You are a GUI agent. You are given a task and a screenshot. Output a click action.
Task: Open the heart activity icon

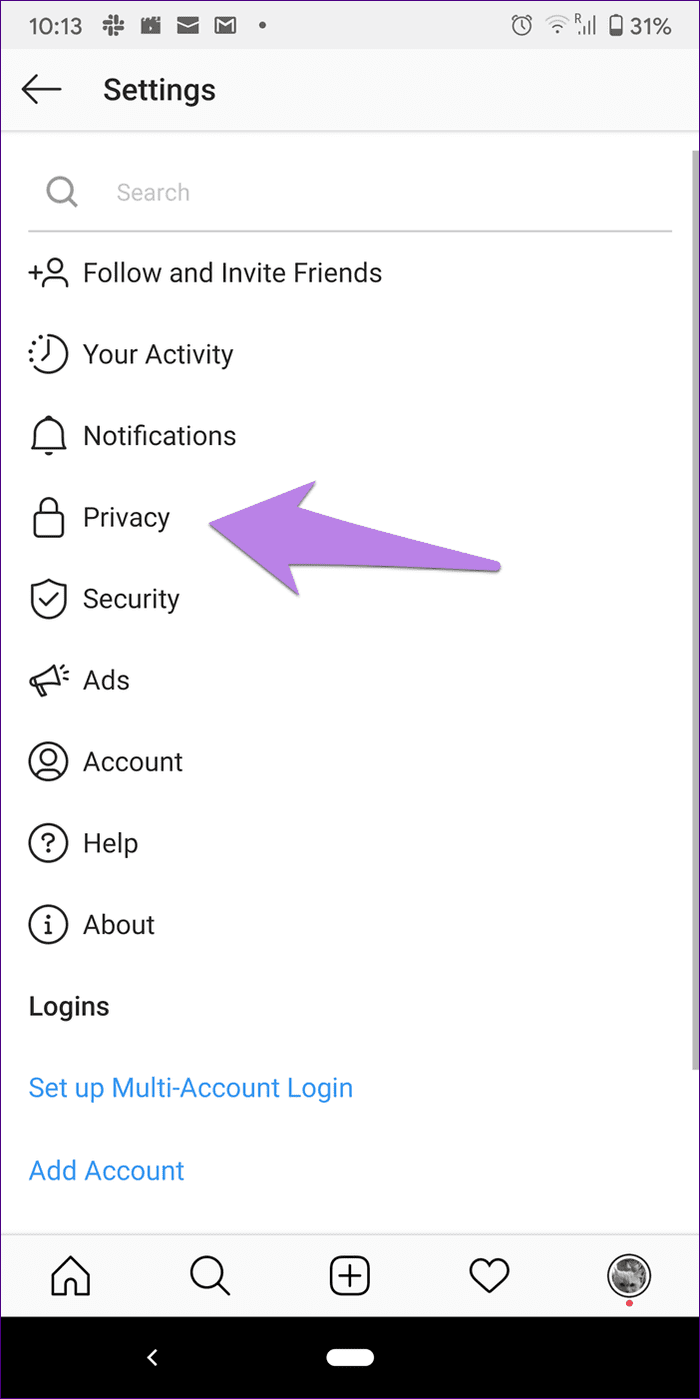click(x=490, y=1275)
